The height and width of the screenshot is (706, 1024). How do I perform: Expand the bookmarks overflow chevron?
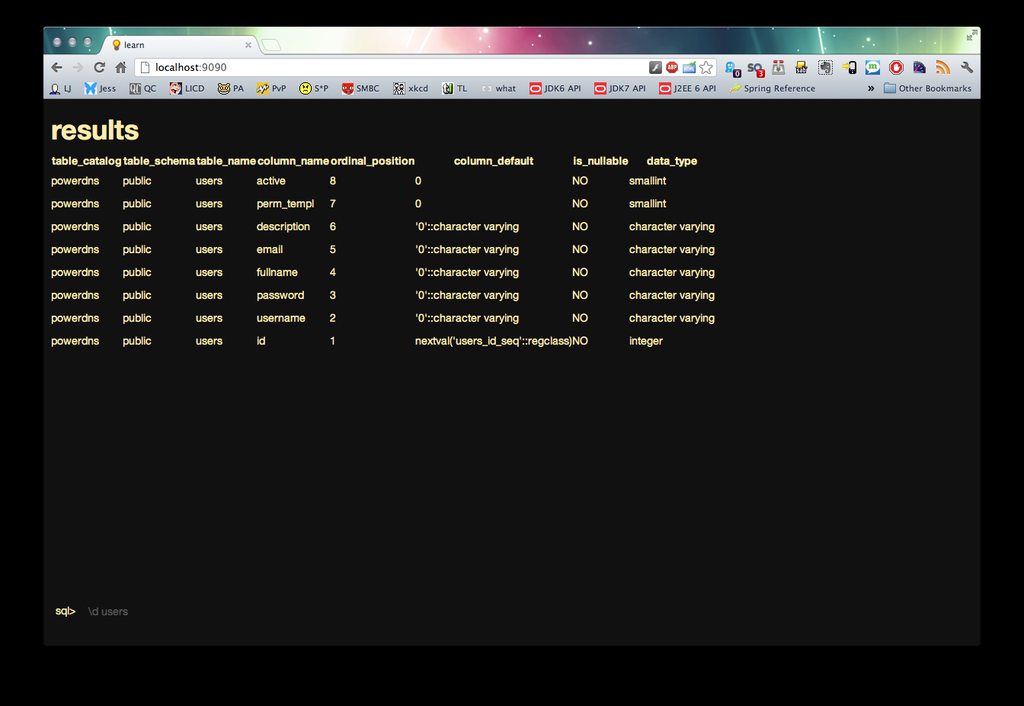point(871,88)
